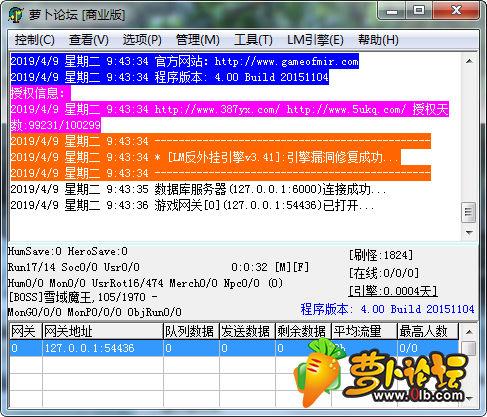
Task: Click the MonG0/0/0 MonP0/0/0 ObjRun0/0 line
Action: click(x=95, y=312)
